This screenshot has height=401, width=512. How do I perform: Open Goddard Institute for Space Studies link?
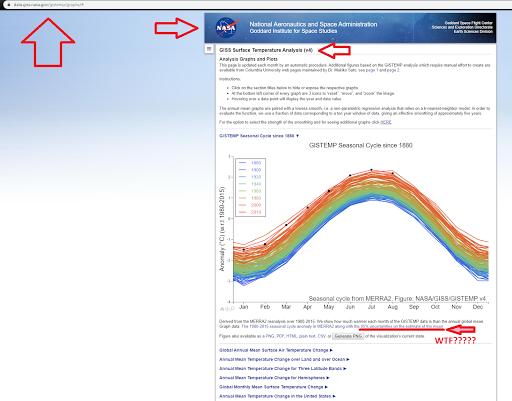[293, 31]
